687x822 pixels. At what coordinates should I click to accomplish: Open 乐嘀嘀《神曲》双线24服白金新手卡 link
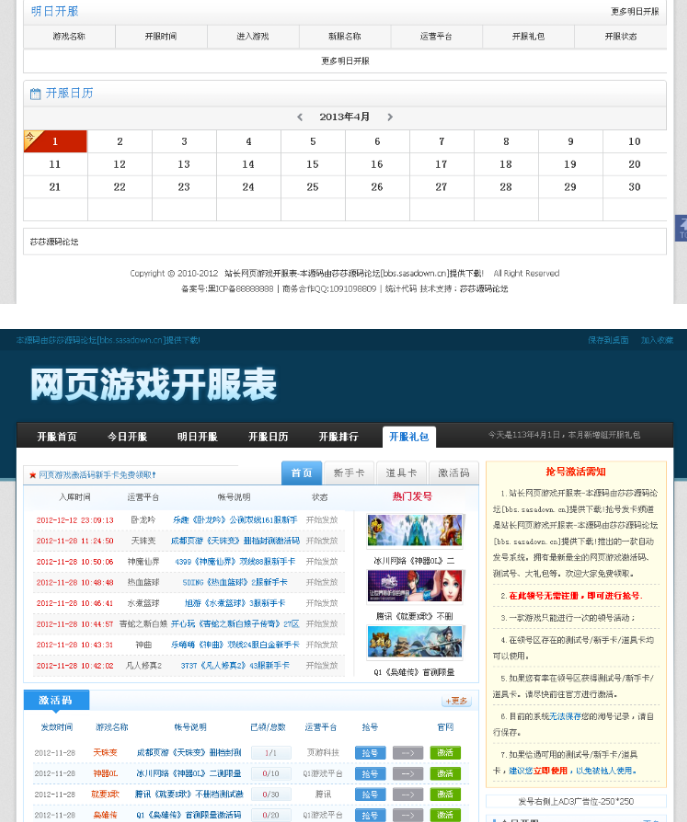click(x=235, y=645)
